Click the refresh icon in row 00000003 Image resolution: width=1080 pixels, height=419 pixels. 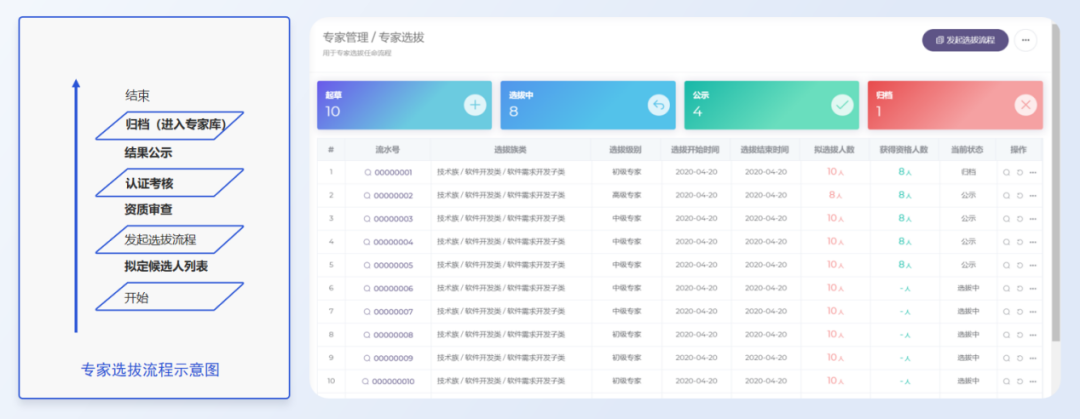[1019, 218]
